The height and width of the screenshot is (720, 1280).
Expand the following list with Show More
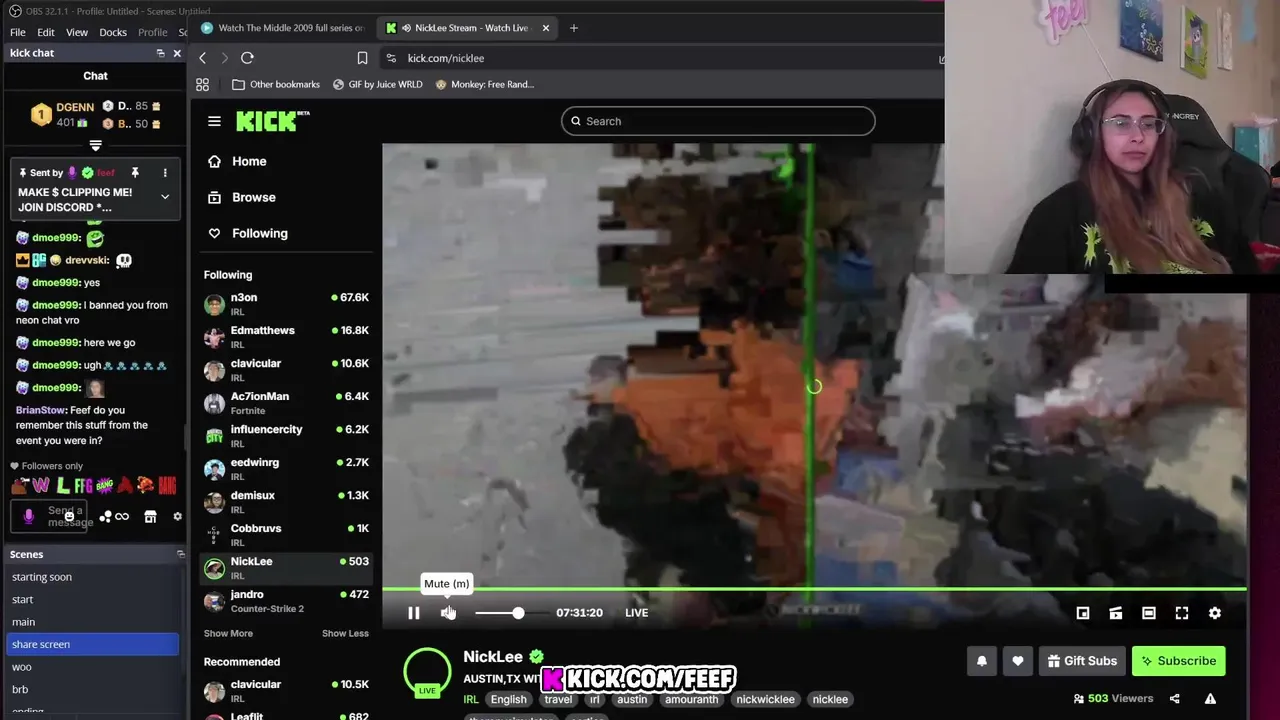click(x=228, y=633)
